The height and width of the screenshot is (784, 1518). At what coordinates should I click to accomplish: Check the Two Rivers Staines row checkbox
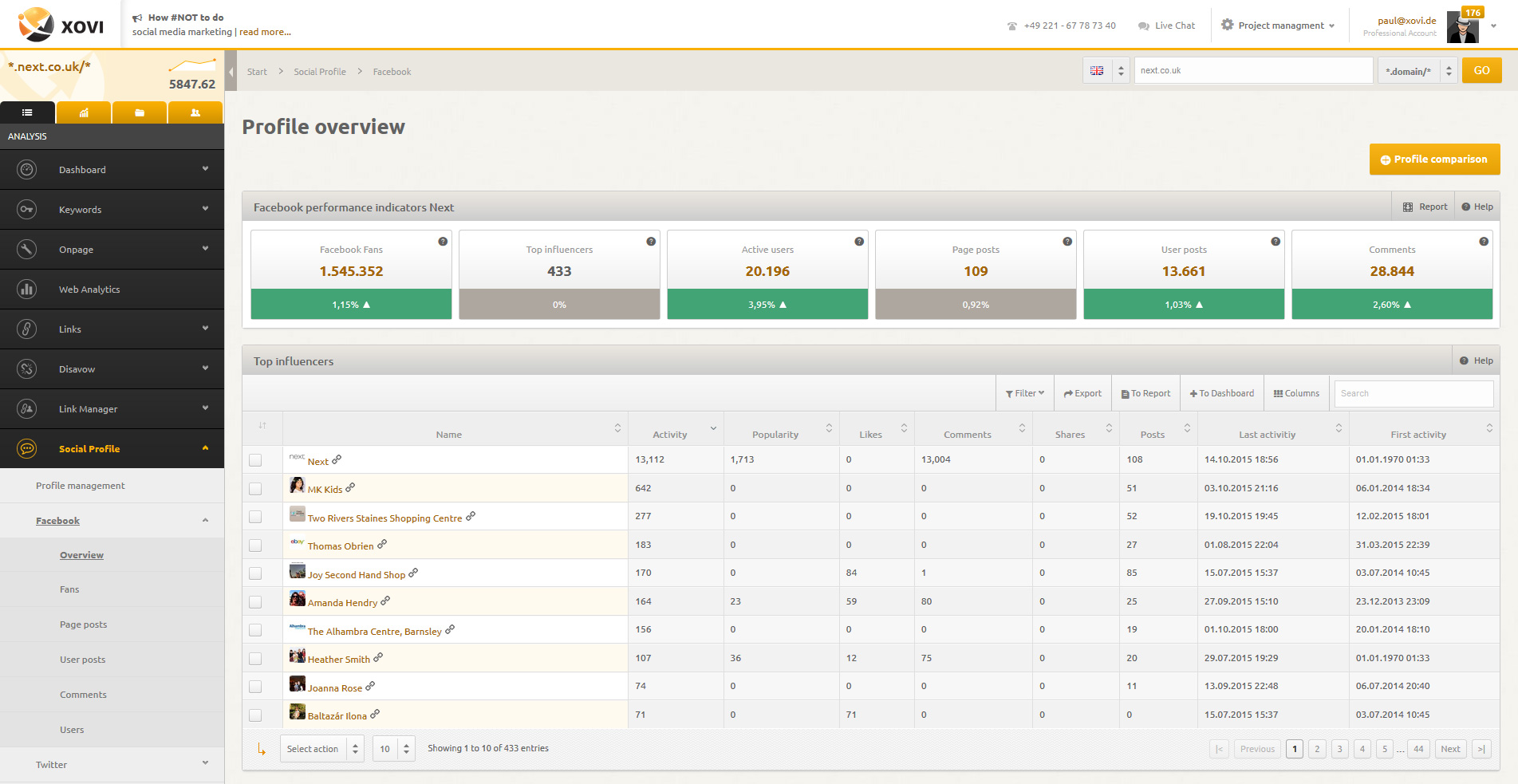point(255,517)
